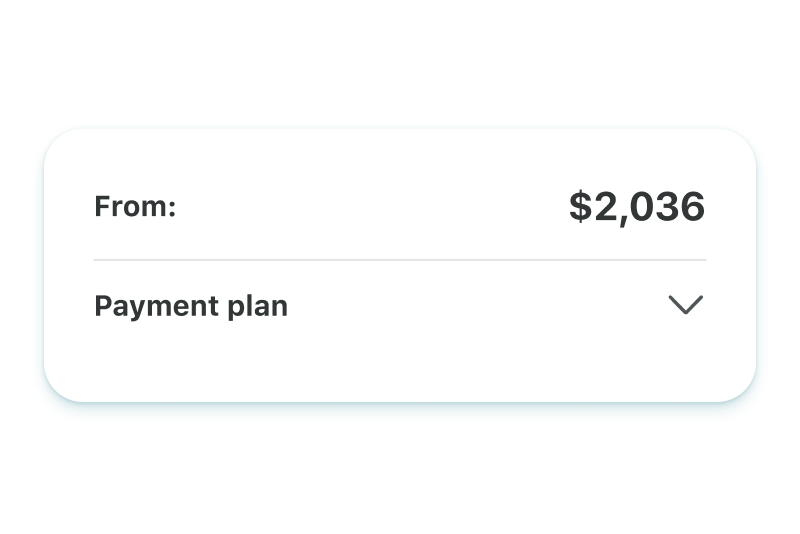This screenshot has height=534, width=800.
Task: Hit the chevron at the card's right edge
Action: tap(685, 305)
